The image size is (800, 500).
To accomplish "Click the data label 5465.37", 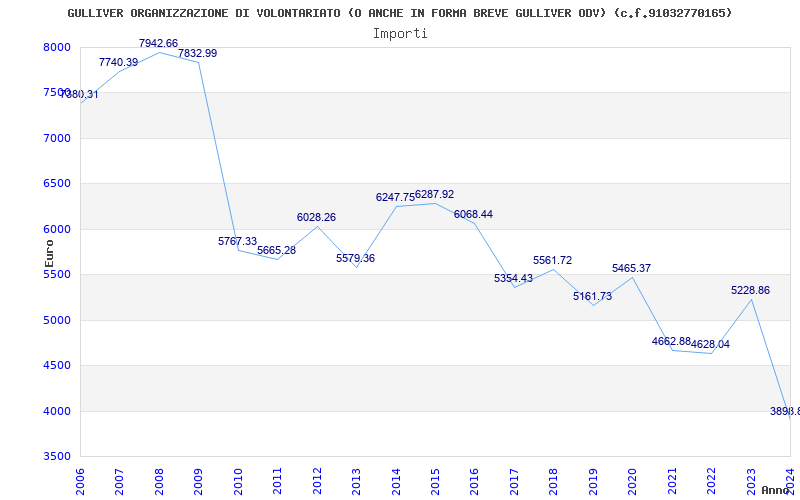I will pos(632,268).
